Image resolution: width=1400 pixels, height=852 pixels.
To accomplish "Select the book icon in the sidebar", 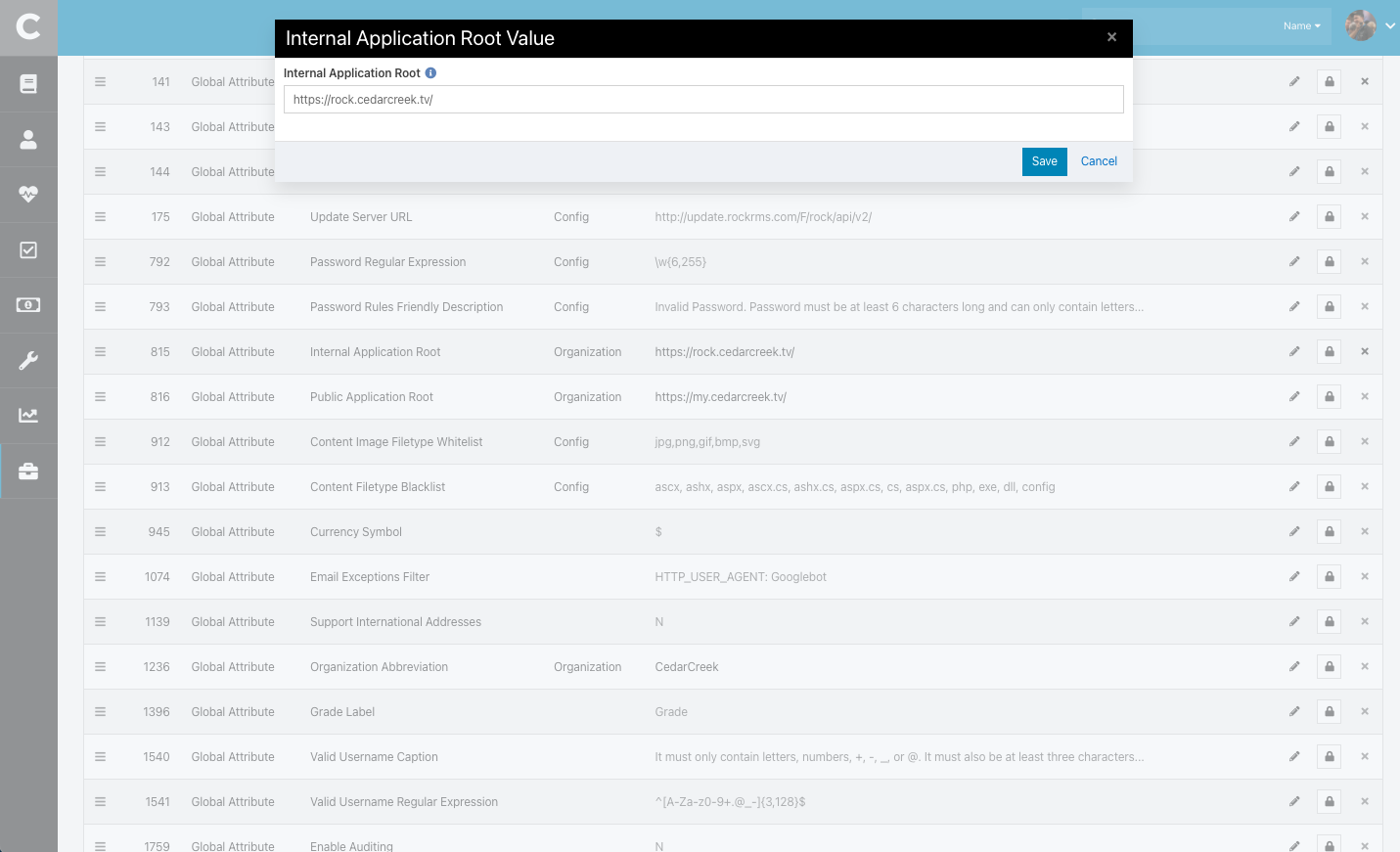I will [x=28, y=83].
